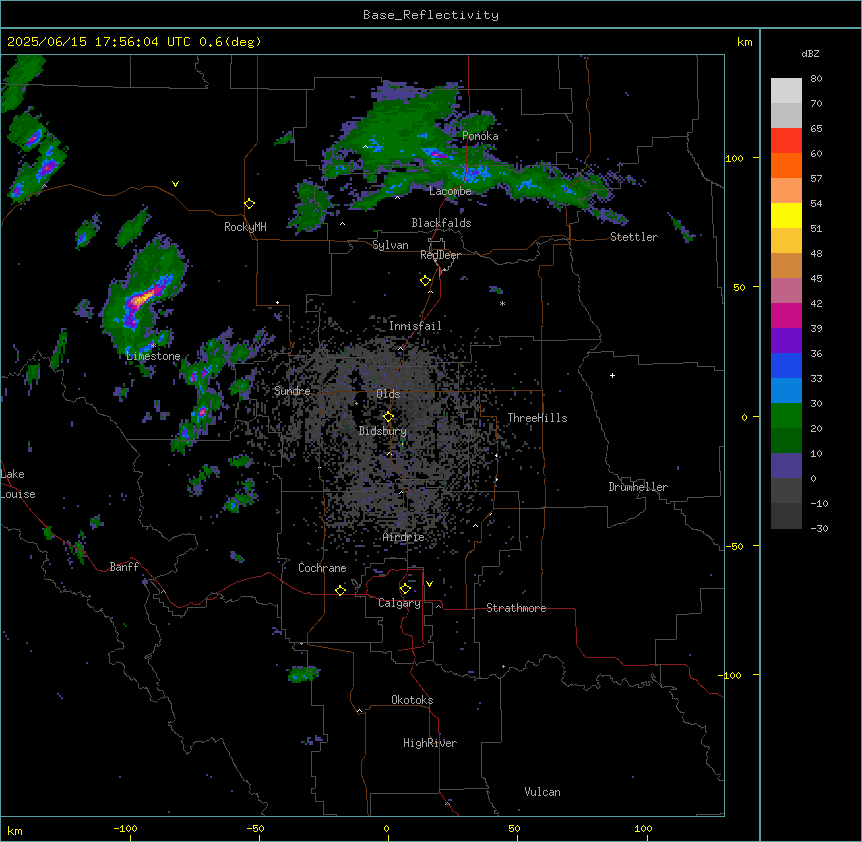Select the magenta 39-42 dBZ legend swatch

(x=786, y=315)
